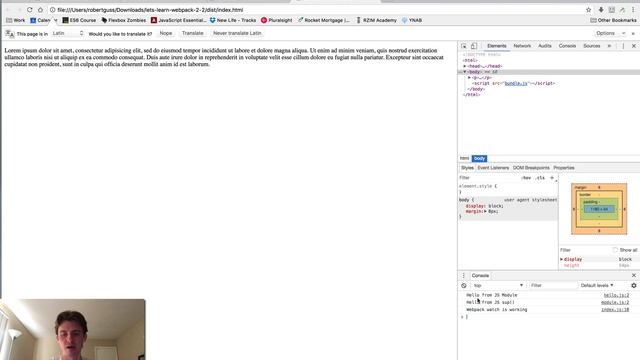Image resolution: width=640 pixels, height=360 pixels.
Task: Close the console drawer
Action: coord(634,276)
